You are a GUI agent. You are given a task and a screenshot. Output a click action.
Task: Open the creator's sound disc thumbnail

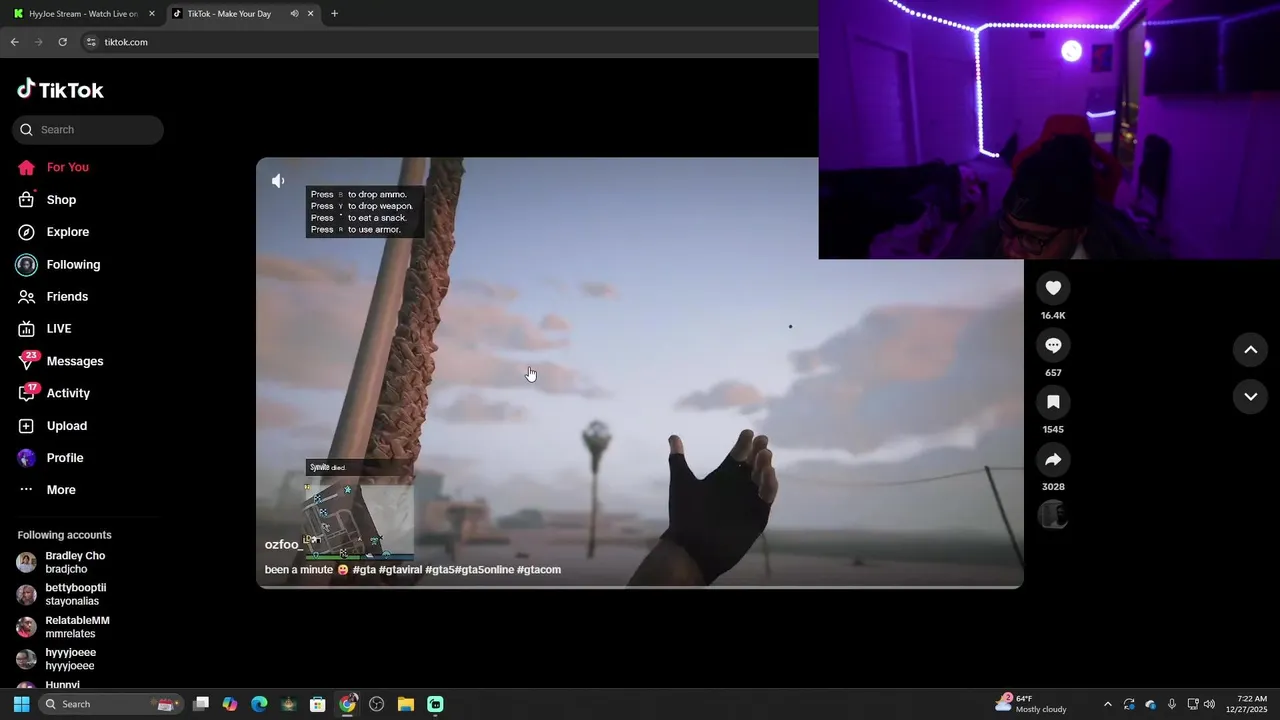tap(1053, 515)
